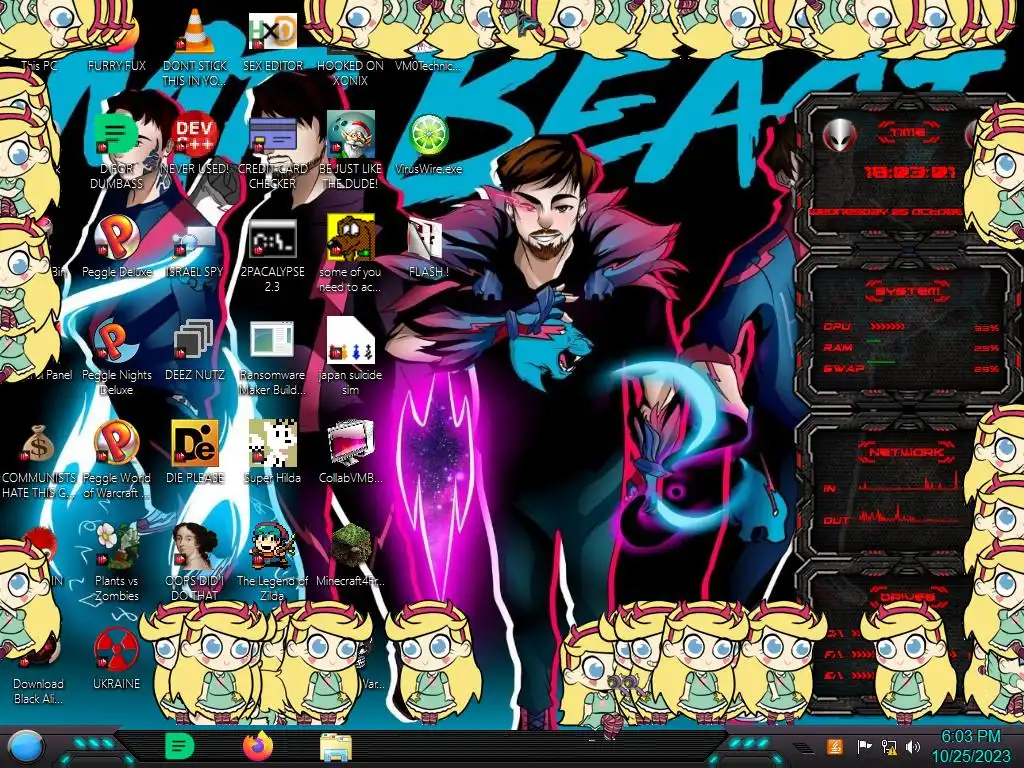The height and width of the screenshot is (768, 1024).
Task: Click the DRIVES header in the sidebar widget
Action: point(907,597)
